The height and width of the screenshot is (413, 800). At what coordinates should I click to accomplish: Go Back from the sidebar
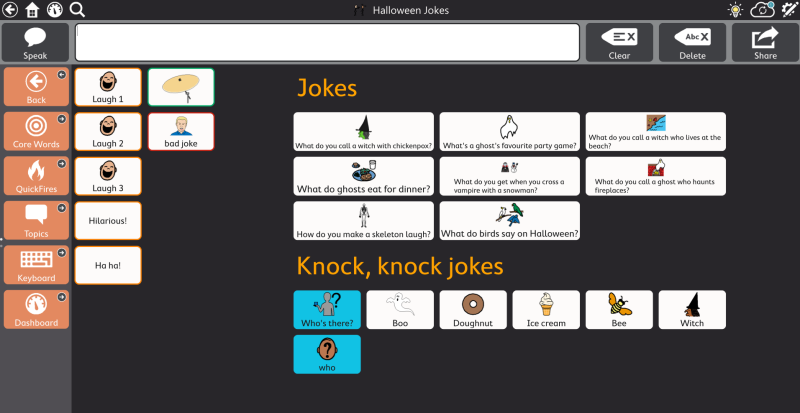click(x=36, y=87)
